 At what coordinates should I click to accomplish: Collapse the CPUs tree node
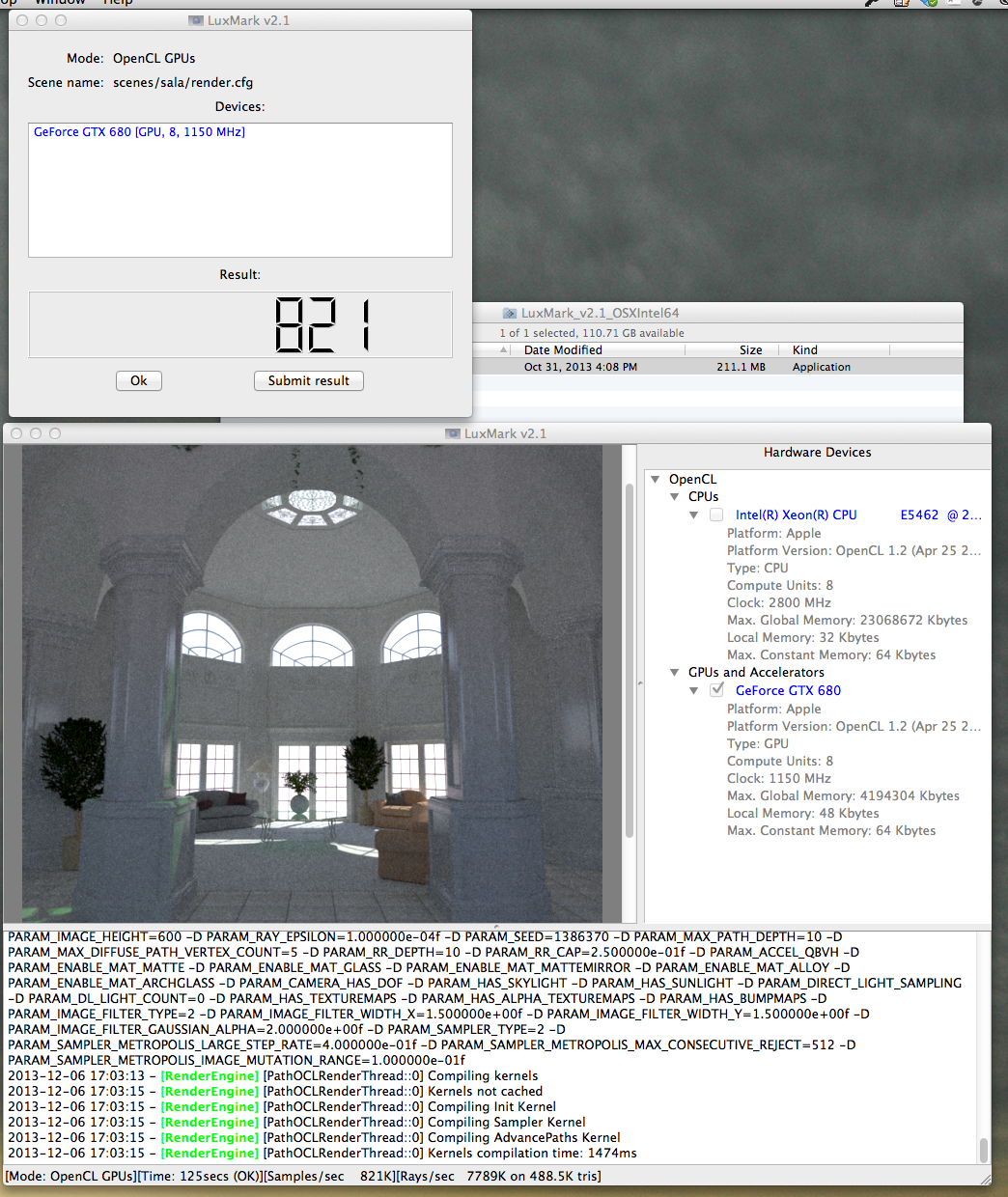click(x=675, y=497)
